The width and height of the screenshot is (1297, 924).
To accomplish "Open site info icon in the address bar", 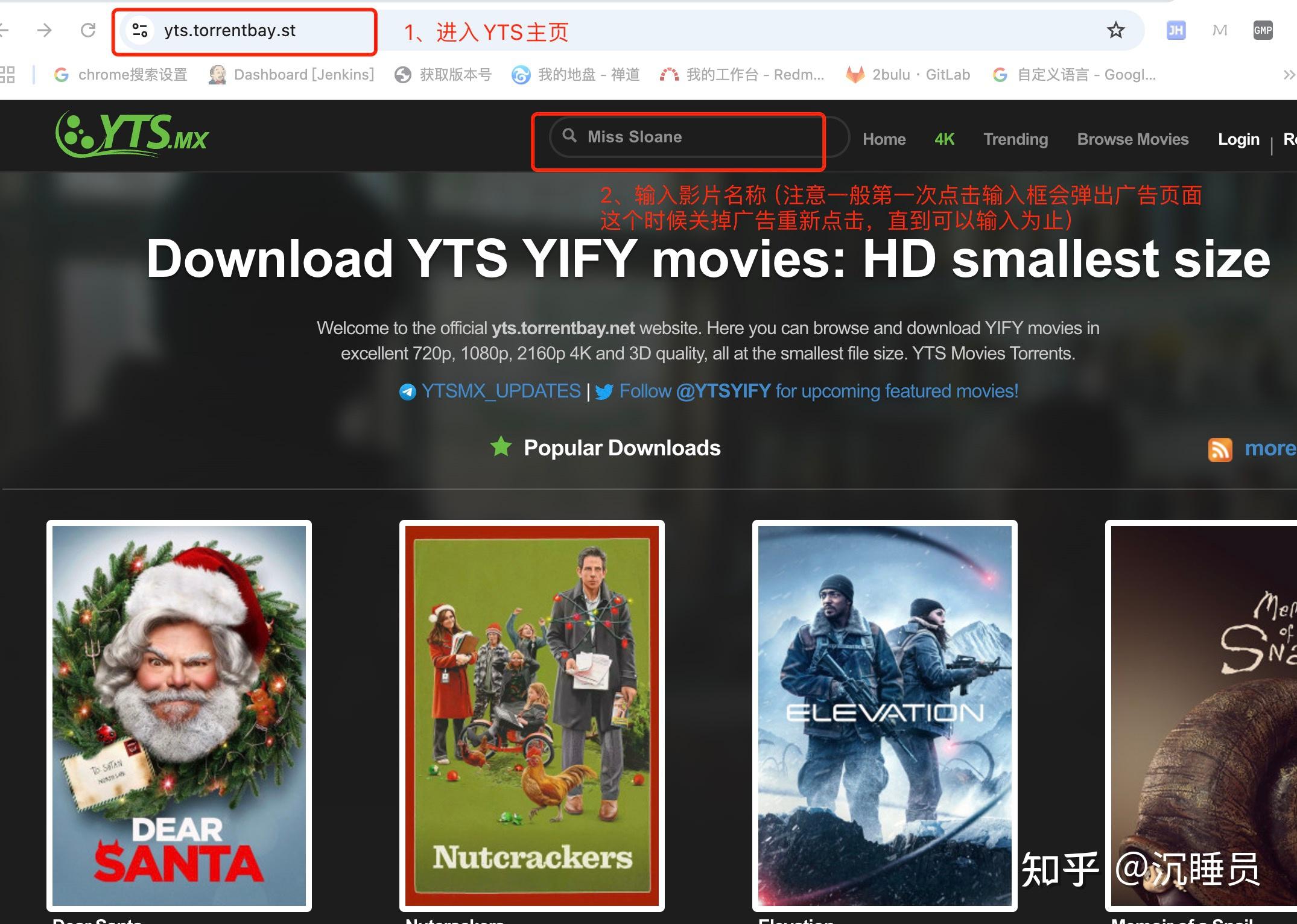I will [140, 30].
